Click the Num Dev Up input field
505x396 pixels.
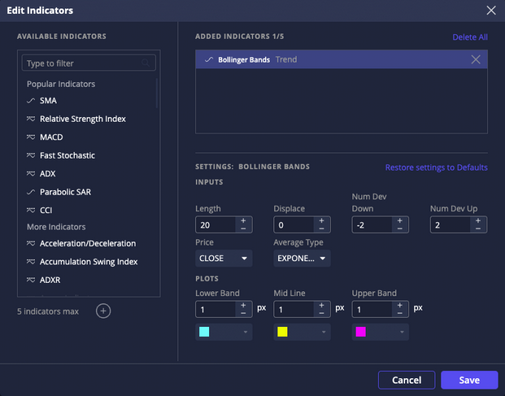450,225
